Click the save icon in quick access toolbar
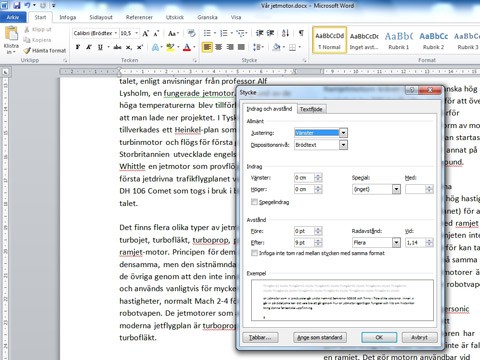 [x=17, y=5]
